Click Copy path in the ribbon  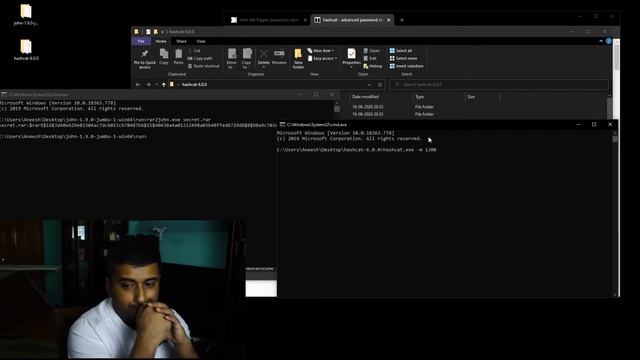click(x=200, y=58)
